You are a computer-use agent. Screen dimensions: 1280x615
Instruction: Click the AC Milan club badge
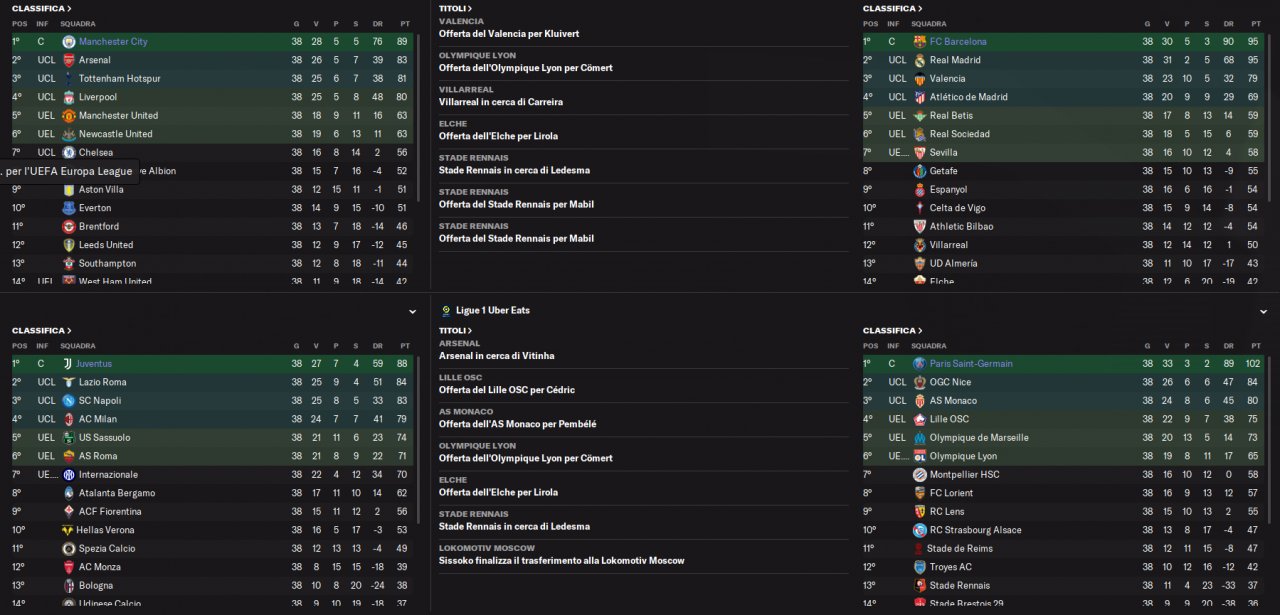point(68,419)
